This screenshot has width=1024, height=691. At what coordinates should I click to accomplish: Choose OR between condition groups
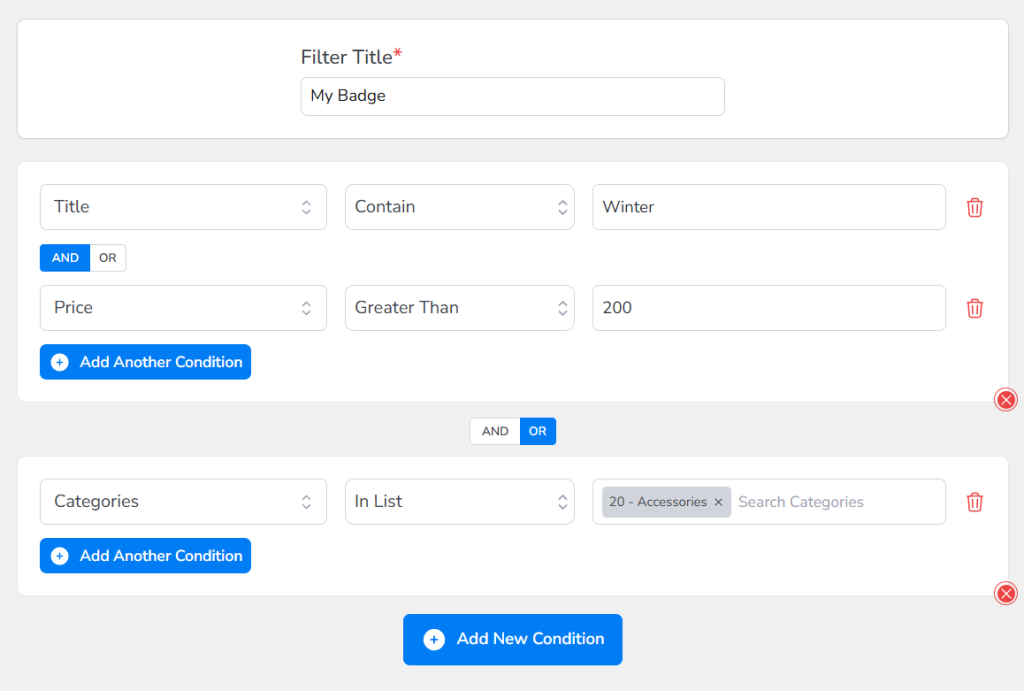click(538, 431)
